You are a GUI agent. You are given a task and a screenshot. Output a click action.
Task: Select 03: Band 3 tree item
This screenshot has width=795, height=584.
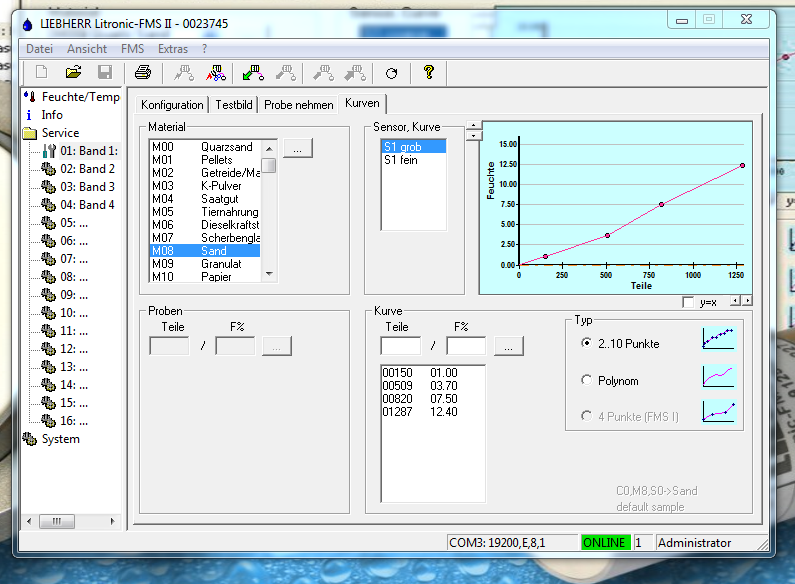[87, 187]
